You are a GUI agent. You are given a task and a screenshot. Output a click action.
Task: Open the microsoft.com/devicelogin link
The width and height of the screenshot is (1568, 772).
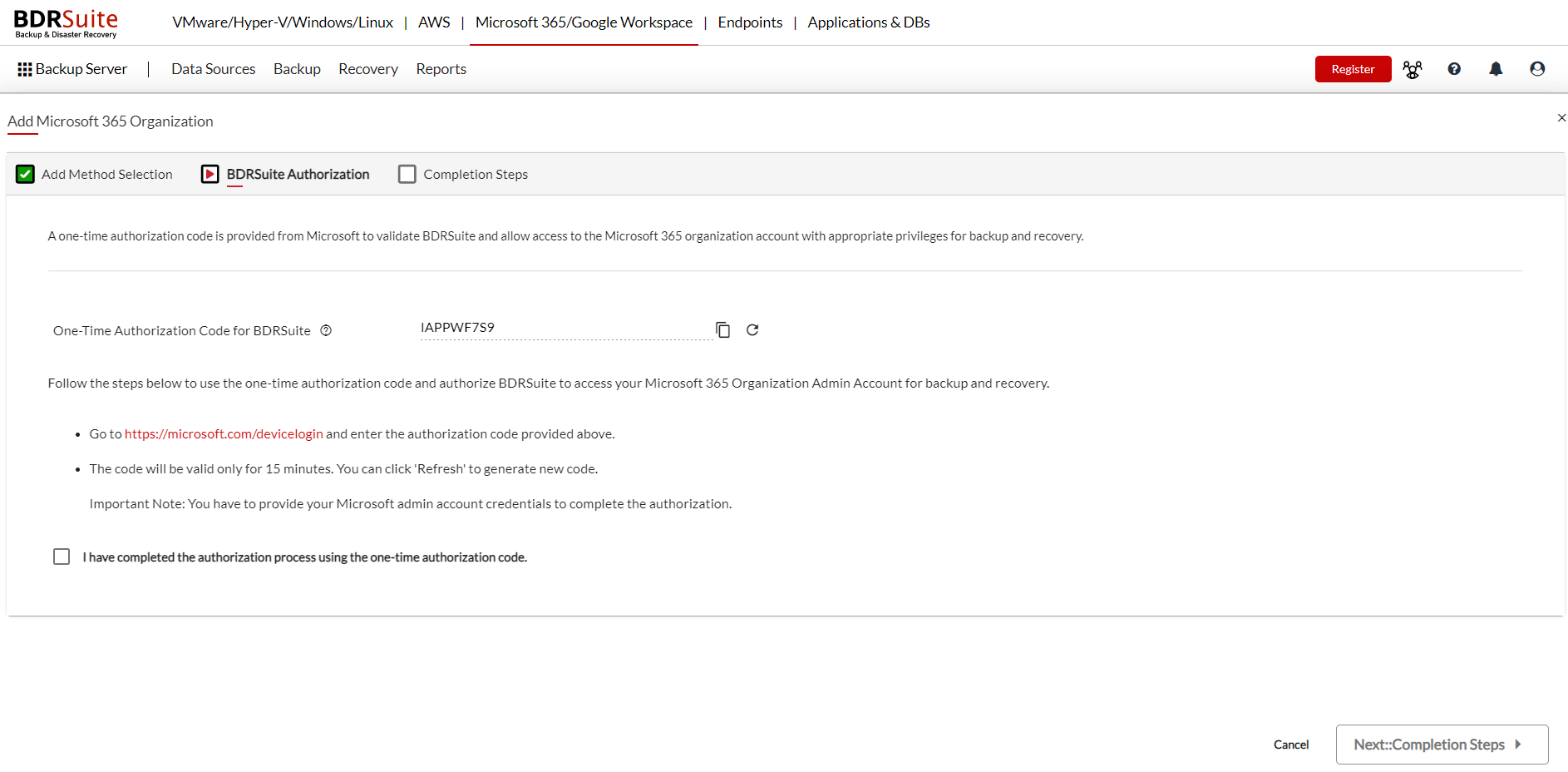click(x=224, y=434)
